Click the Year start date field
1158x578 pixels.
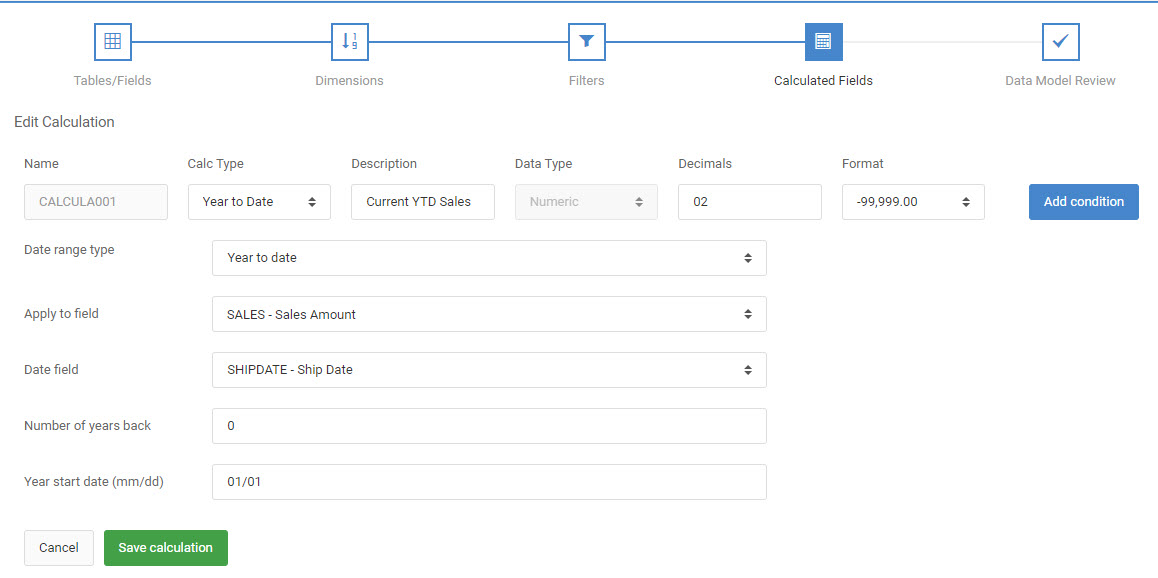pyautogui.click(x=489, y=482)
